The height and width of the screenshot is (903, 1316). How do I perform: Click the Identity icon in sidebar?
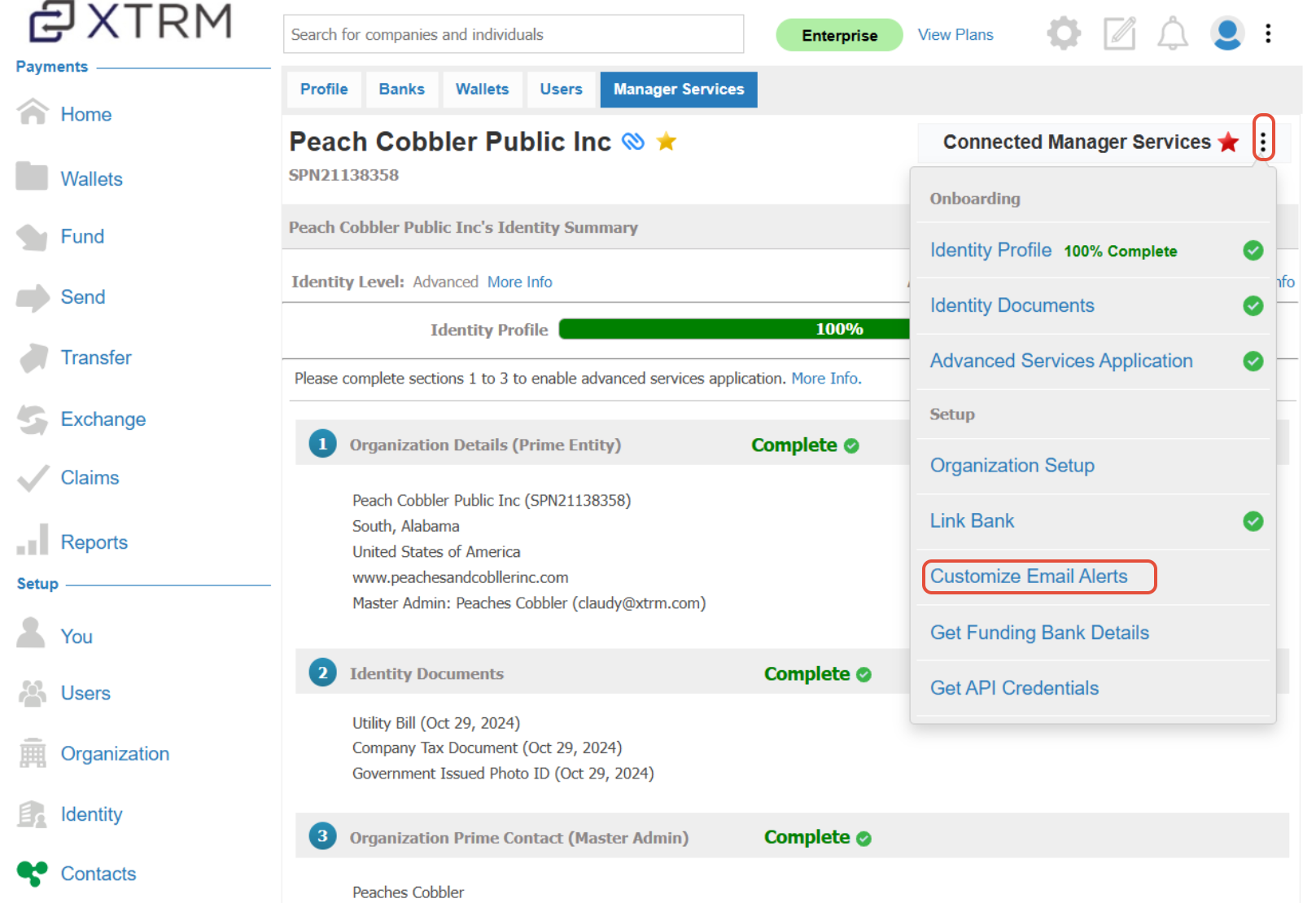pos(33,813)
